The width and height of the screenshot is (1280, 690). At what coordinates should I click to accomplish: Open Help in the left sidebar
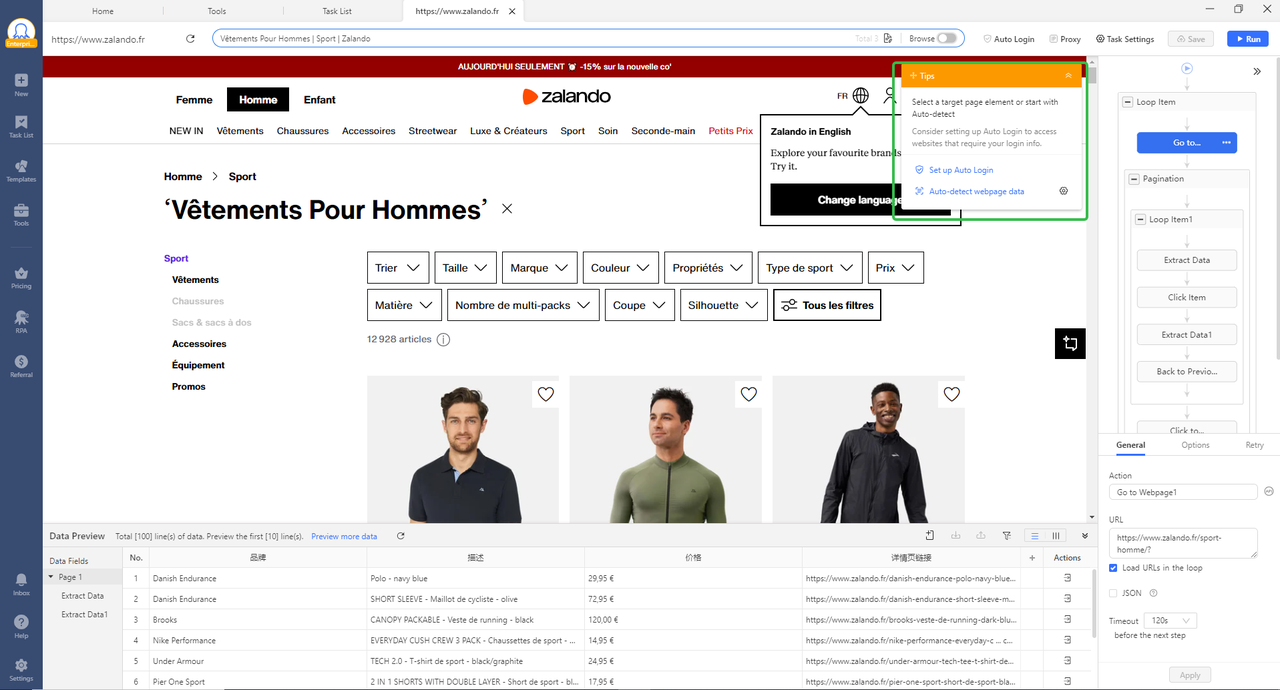click(21, 627)
